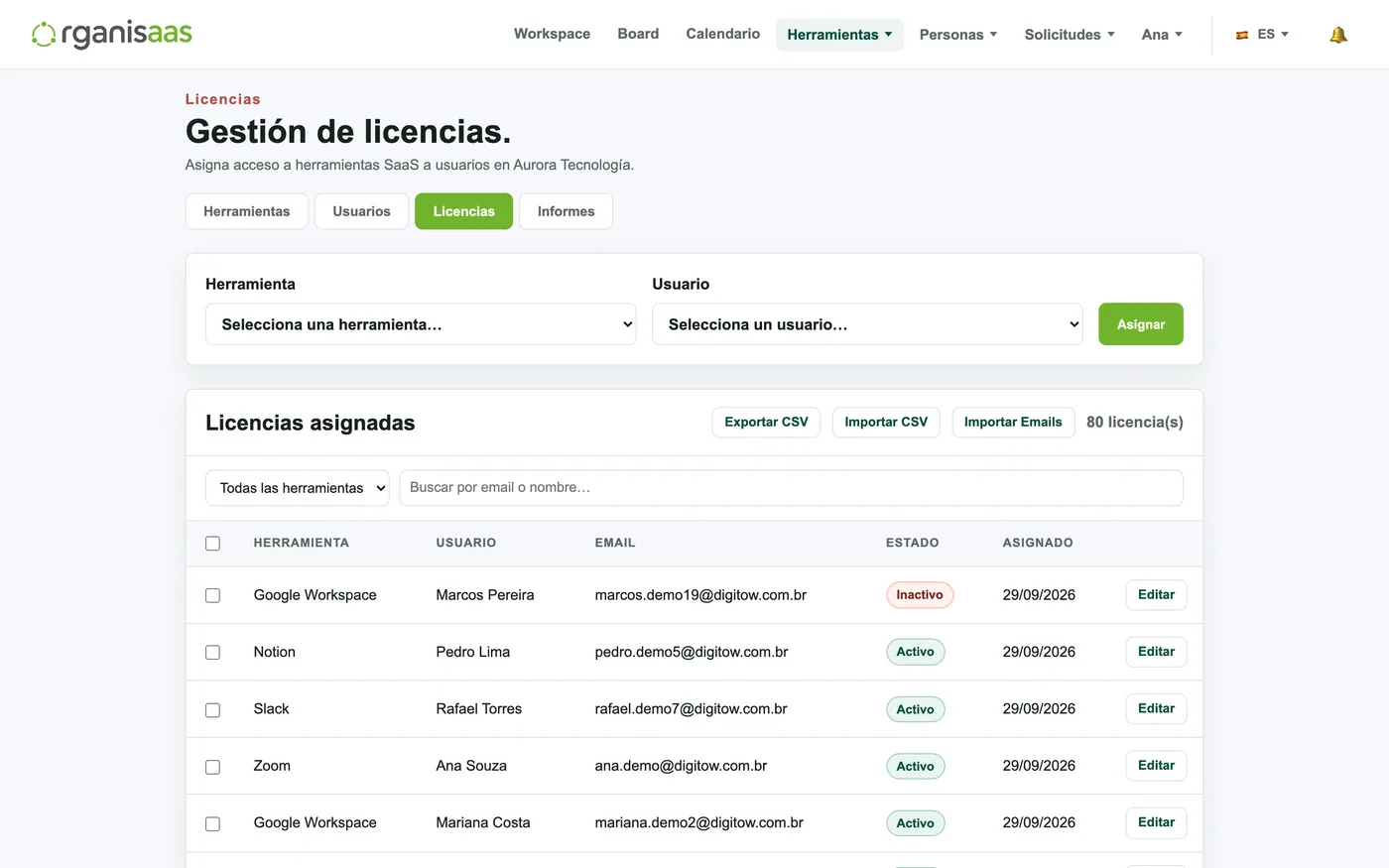Image resolution: width=1389 pixels, height=868 pixels.
Task: Switch to the Herramientas sub-tab
Action: pos(247,211)
